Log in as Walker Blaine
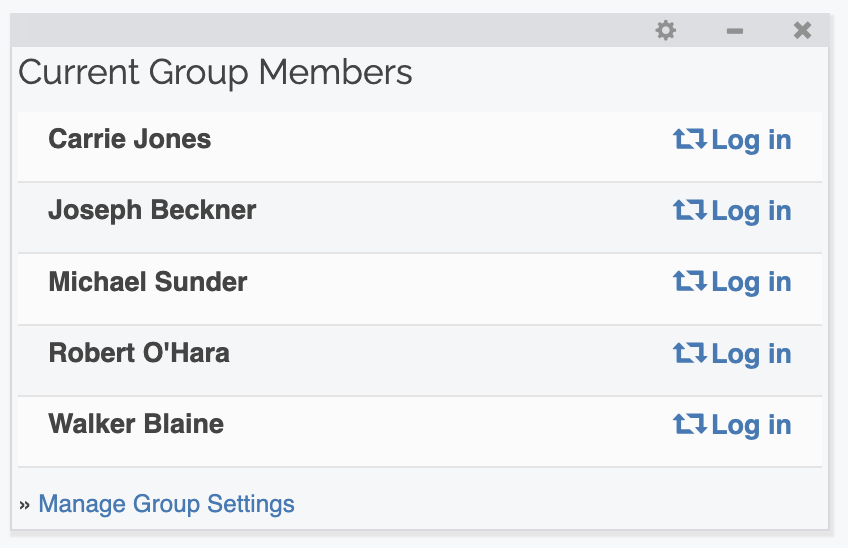This screenshot has width=848, height=548. [751, 425]
